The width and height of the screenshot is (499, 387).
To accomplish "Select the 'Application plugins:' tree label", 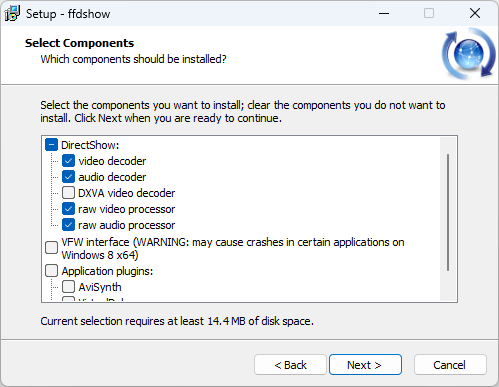I will tap(107, 271).
